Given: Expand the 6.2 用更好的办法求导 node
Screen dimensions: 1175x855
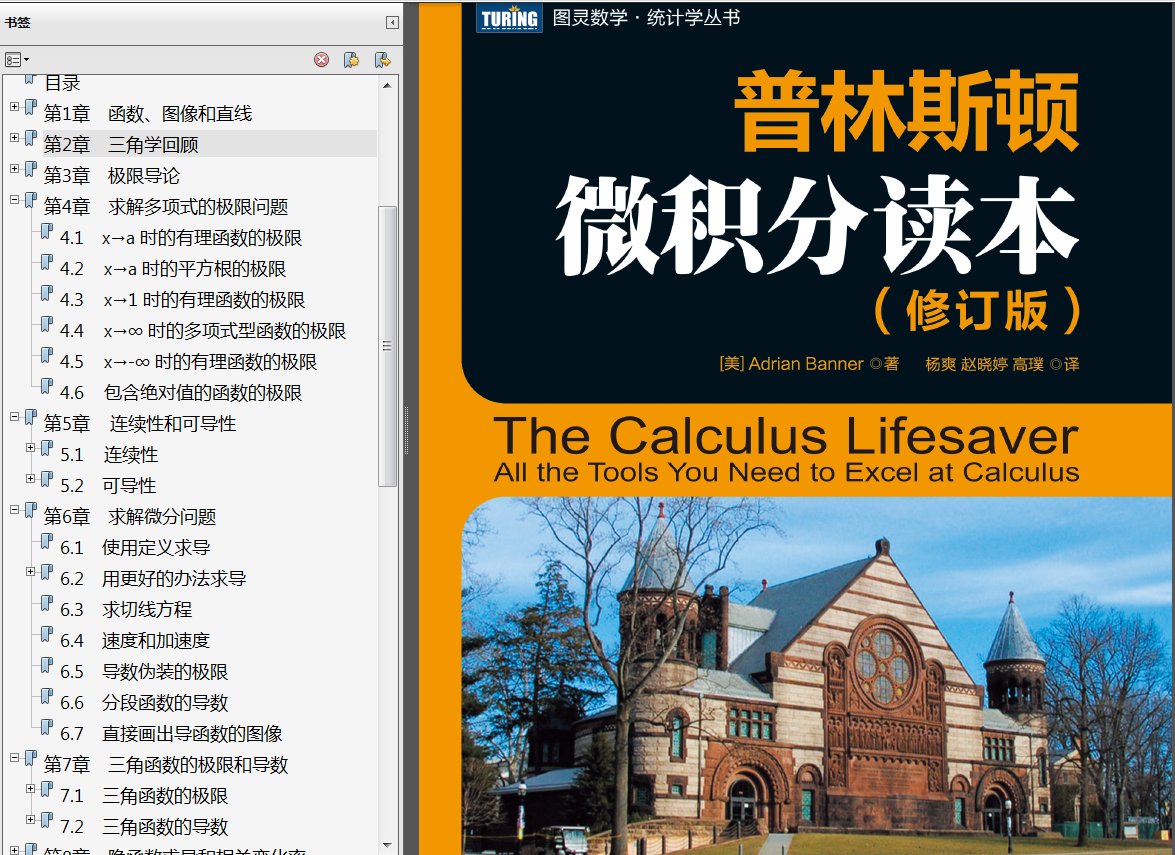Looking at the screenshot, I should pyautogui.click(x=30, y=571).
